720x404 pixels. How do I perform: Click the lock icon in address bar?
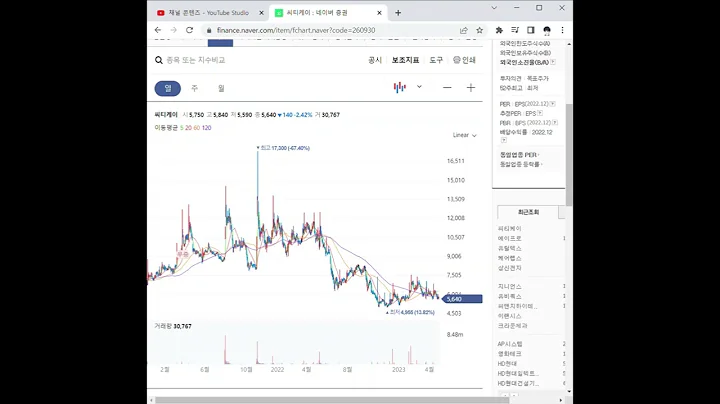(209, 30)
